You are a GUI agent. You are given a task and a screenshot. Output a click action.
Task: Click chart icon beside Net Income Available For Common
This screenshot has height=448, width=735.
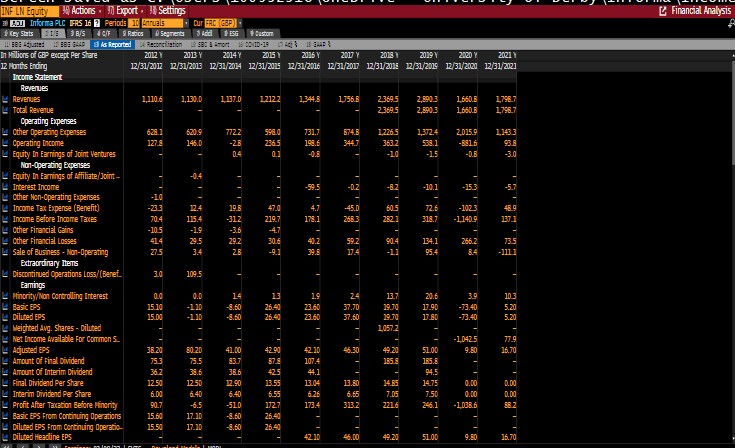5,339
